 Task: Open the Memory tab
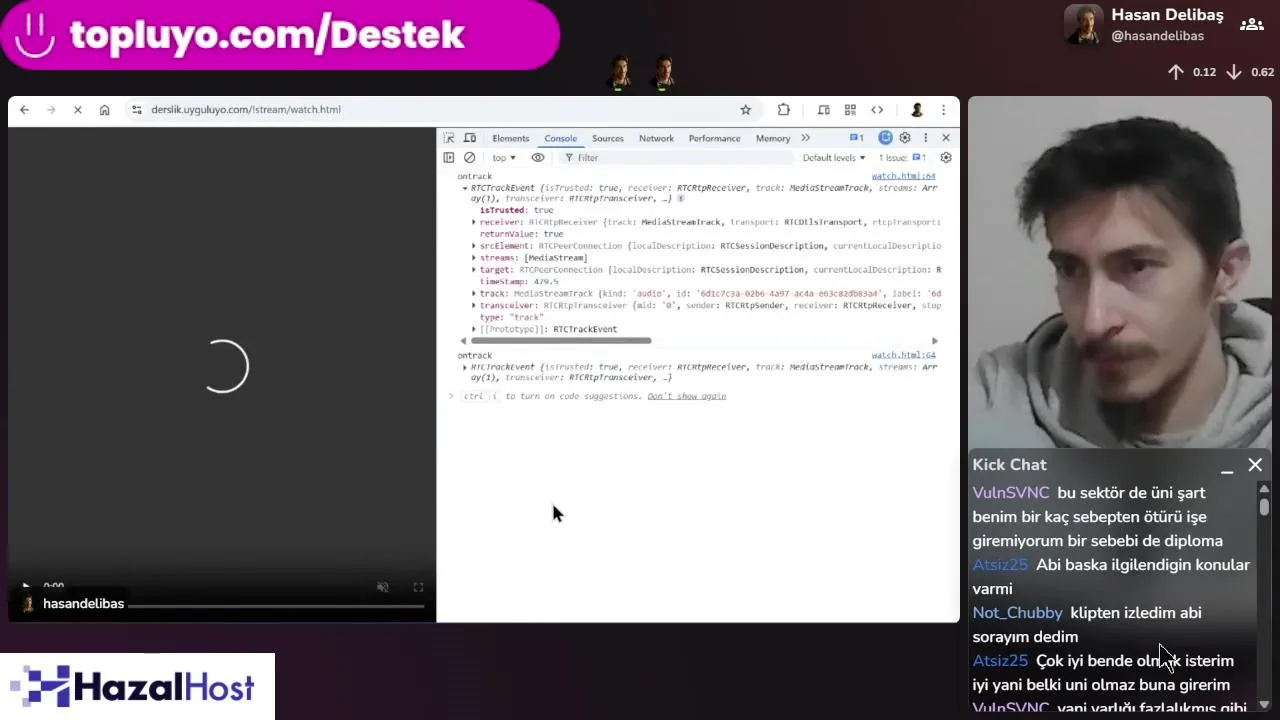point(773,139)
